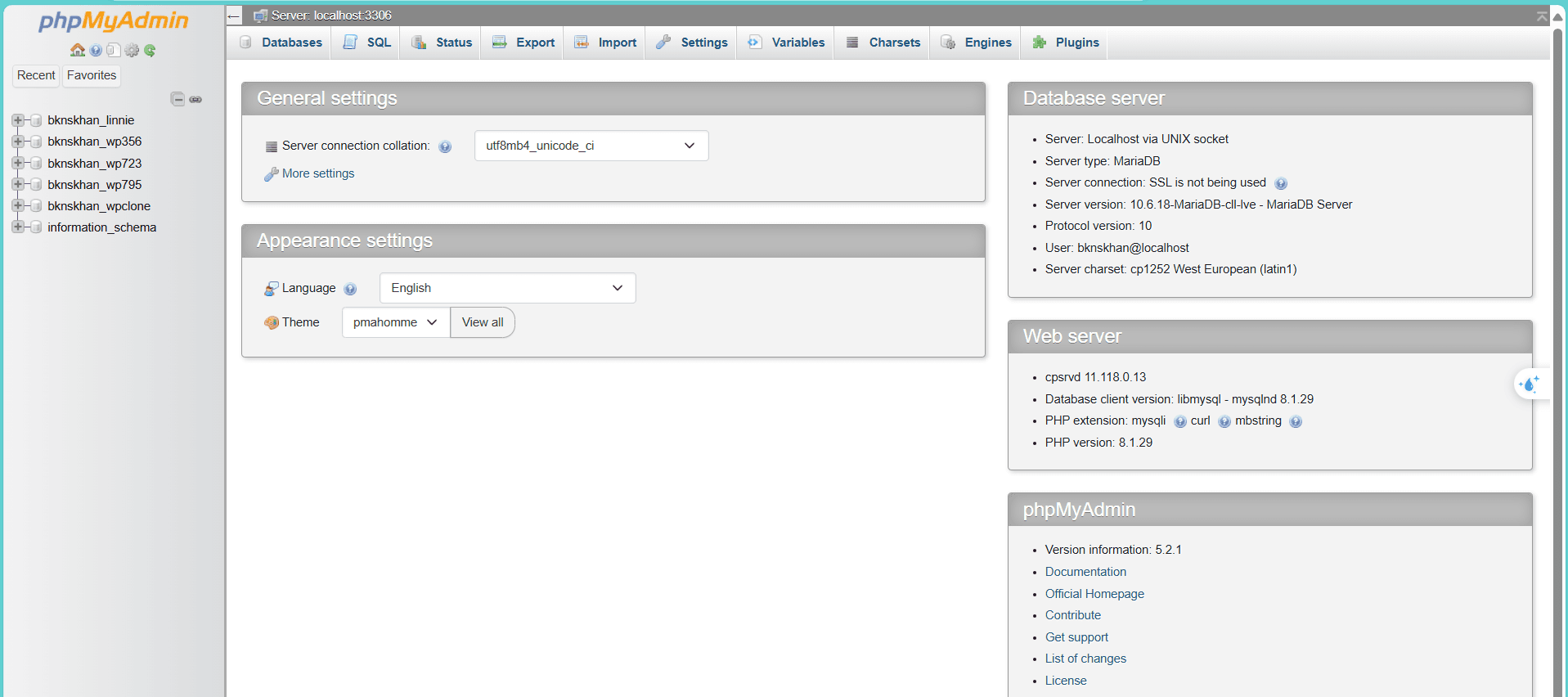Viewport: 1568px width, 697px height.
Task: Open navigation panel settings gear icon
Action: pyautogui.click(x=132, y=50)
